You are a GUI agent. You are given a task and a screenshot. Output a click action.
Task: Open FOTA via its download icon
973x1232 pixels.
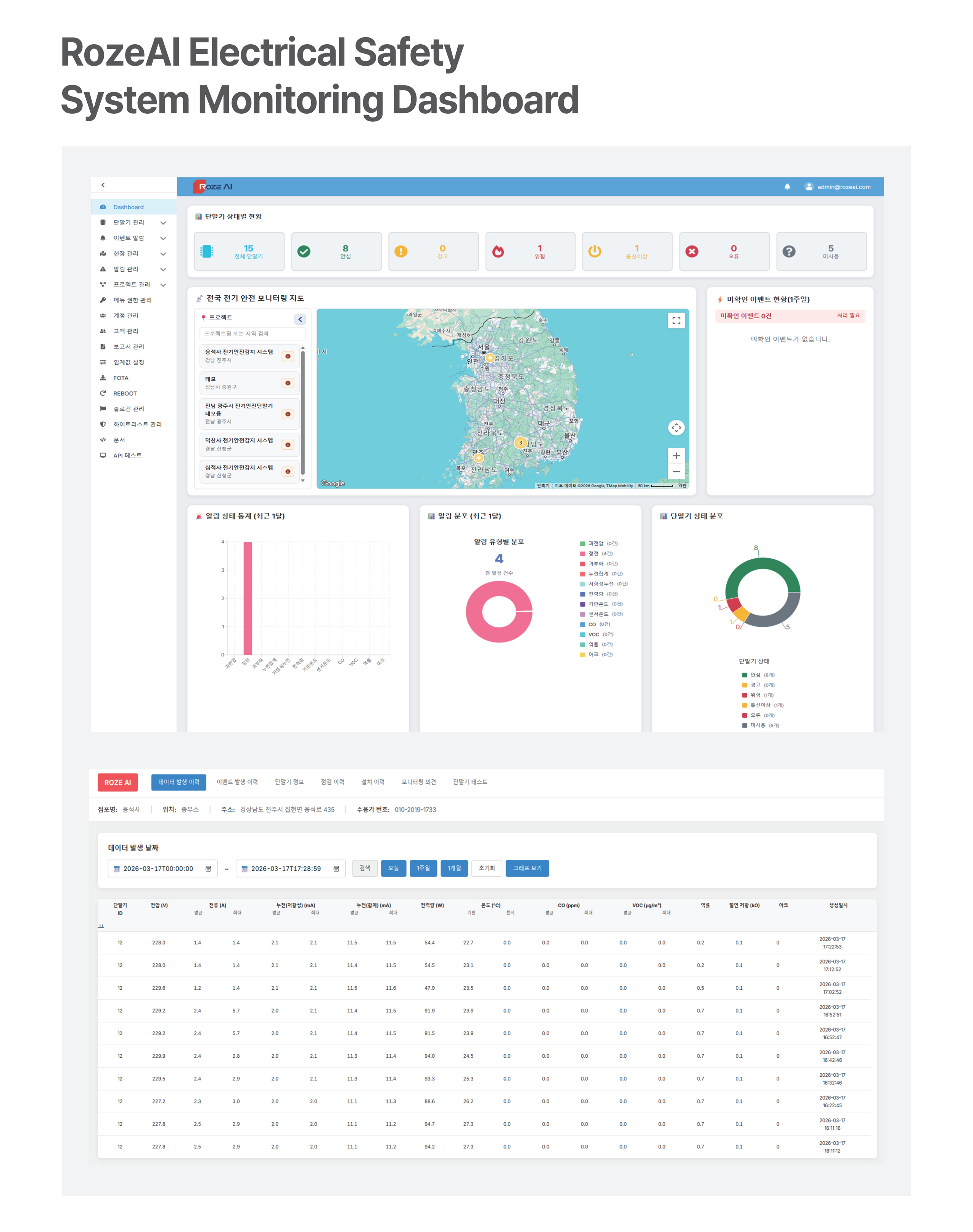tap(103, 378)
